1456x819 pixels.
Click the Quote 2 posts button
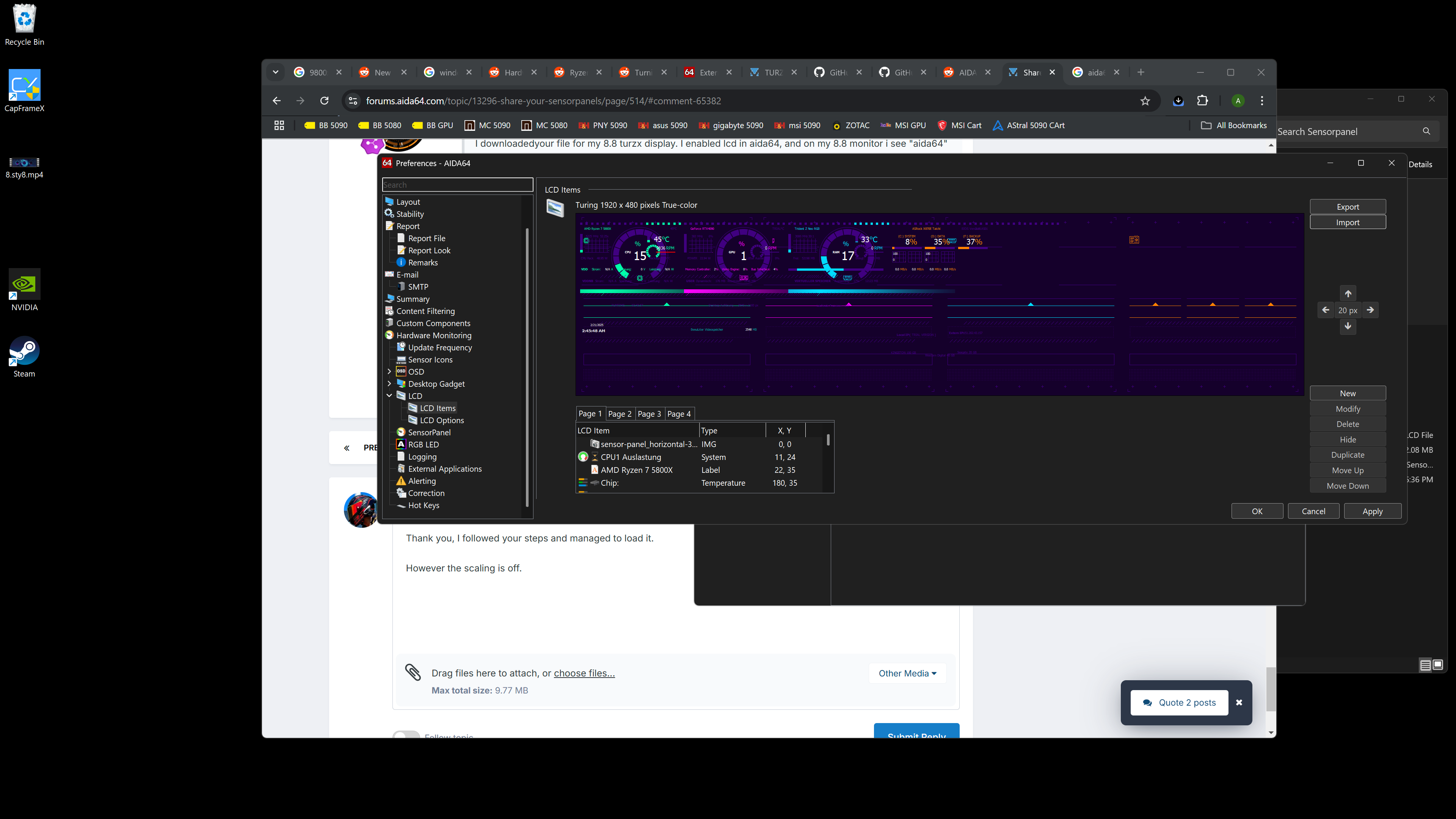1179,703
